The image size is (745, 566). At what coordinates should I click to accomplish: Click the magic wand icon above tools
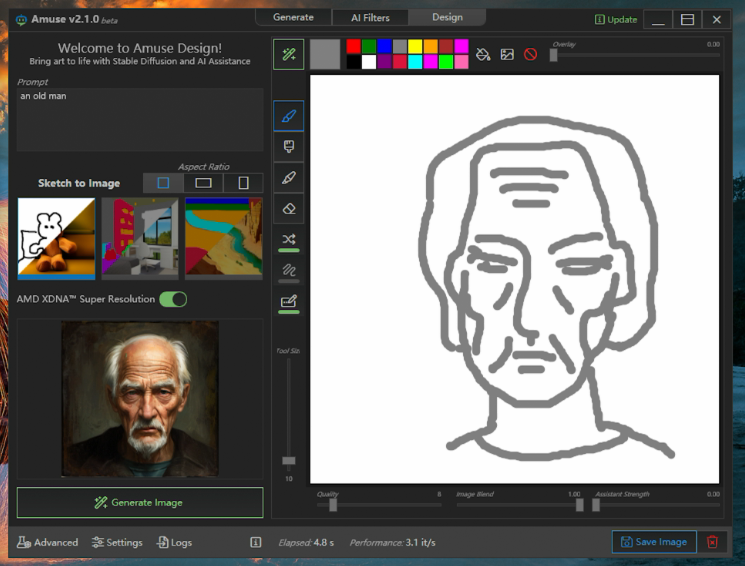pyautogui.click(x=289, y=54)
